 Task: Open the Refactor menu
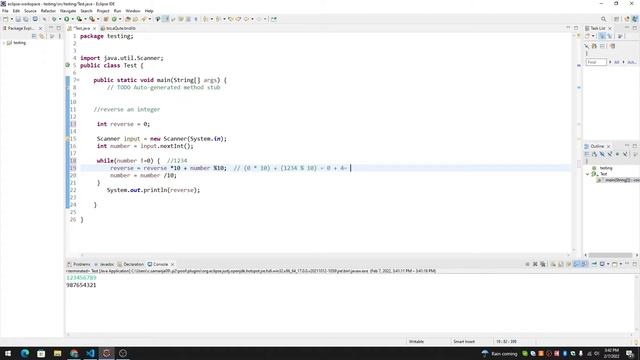pyautogui.click(x=48, y=11)
